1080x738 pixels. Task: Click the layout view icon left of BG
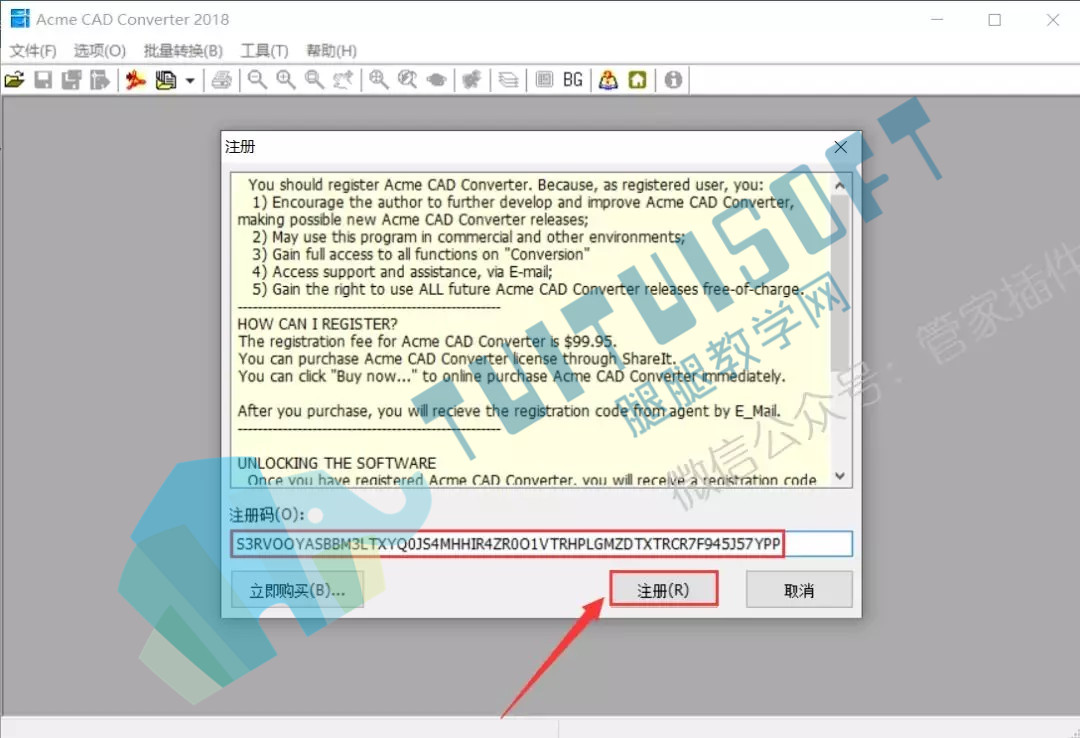(544, 80)
